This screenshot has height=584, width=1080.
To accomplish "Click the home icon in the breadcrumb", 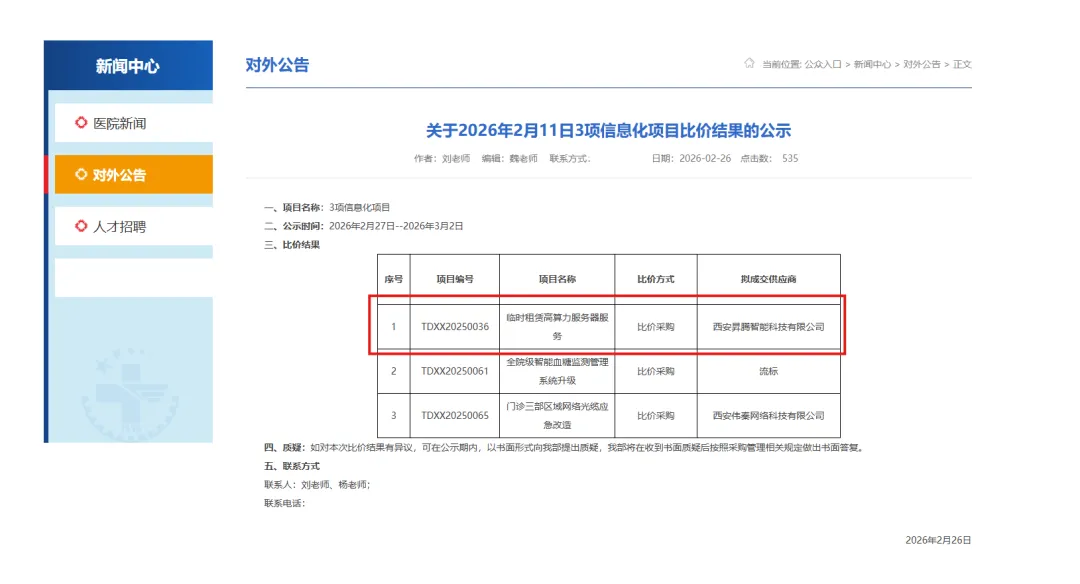I will tap(749, 63).
